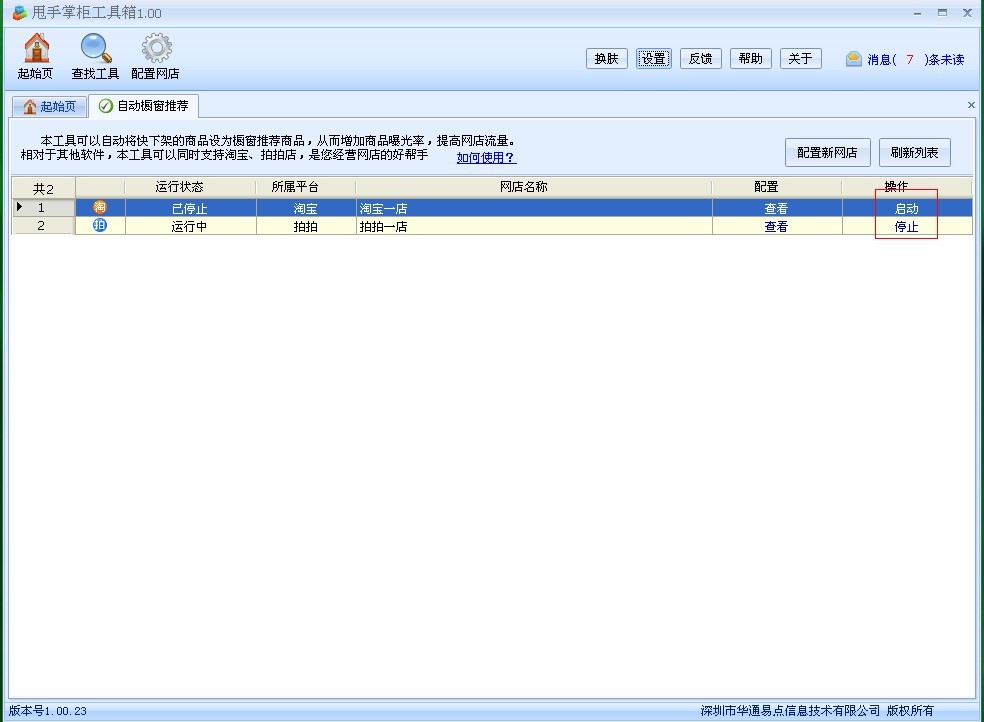
Task: Click 启动 to start 淘宝一店
Action: pos(906,208)
